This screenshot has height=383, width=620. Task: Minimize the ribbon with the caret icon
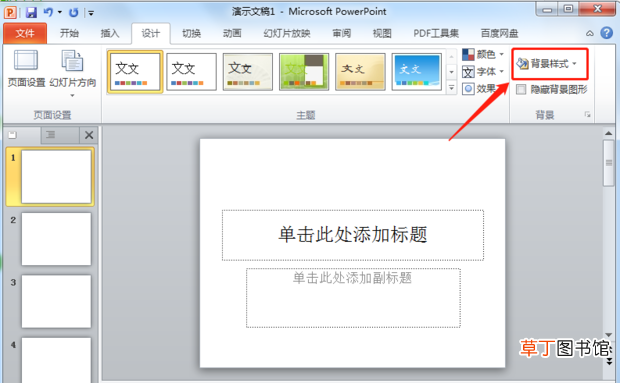(590, 34)
